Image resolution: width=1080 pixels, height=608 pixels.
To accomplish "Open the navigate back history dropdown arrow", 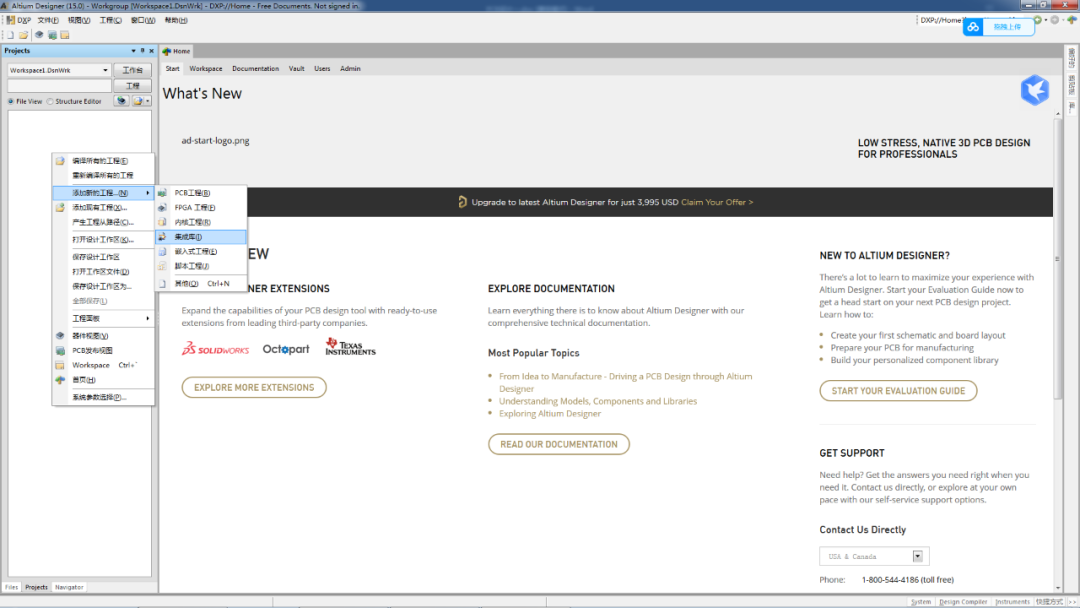I will pyautogui.click(x=1046, y=20).
